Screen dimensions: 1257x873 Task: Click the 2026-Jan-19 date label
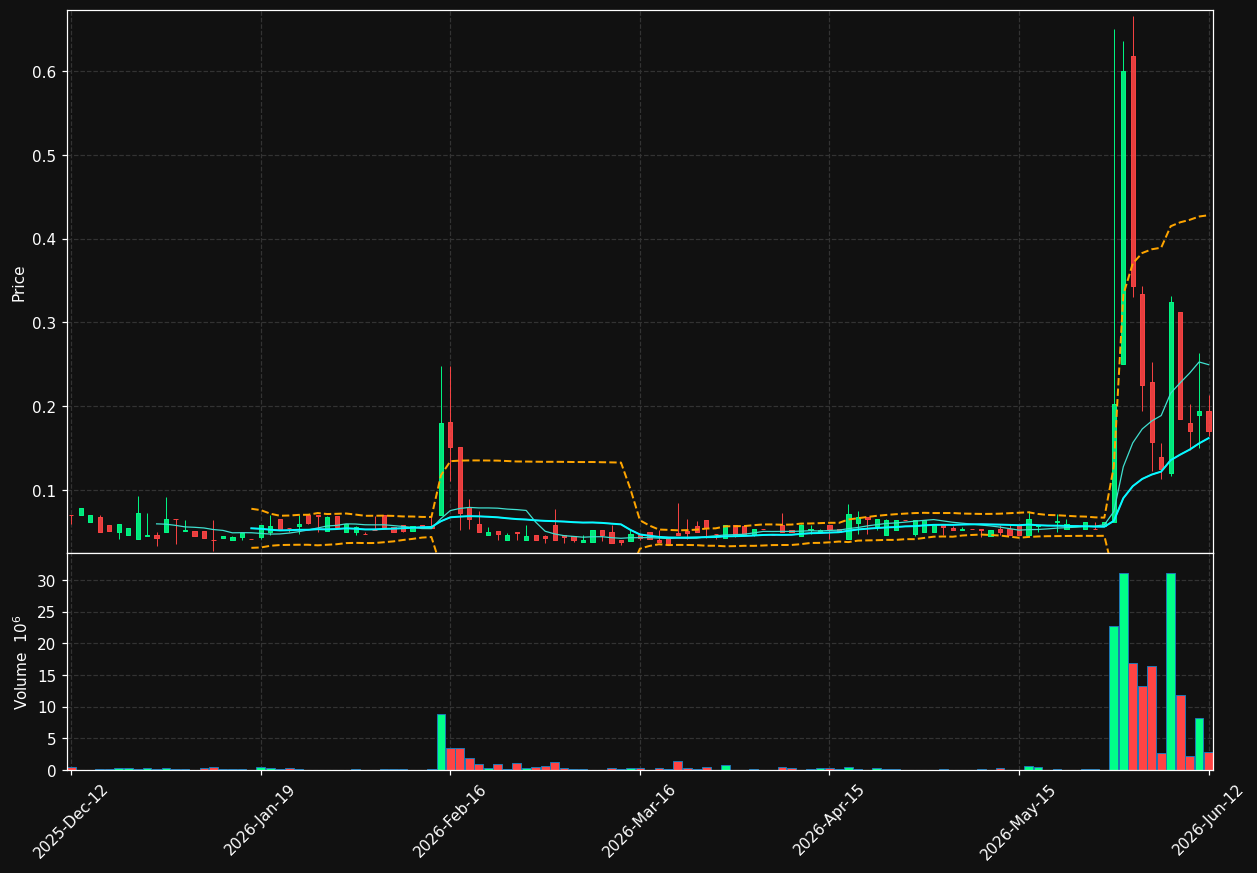pyautogui.click(x=260, y=821)
